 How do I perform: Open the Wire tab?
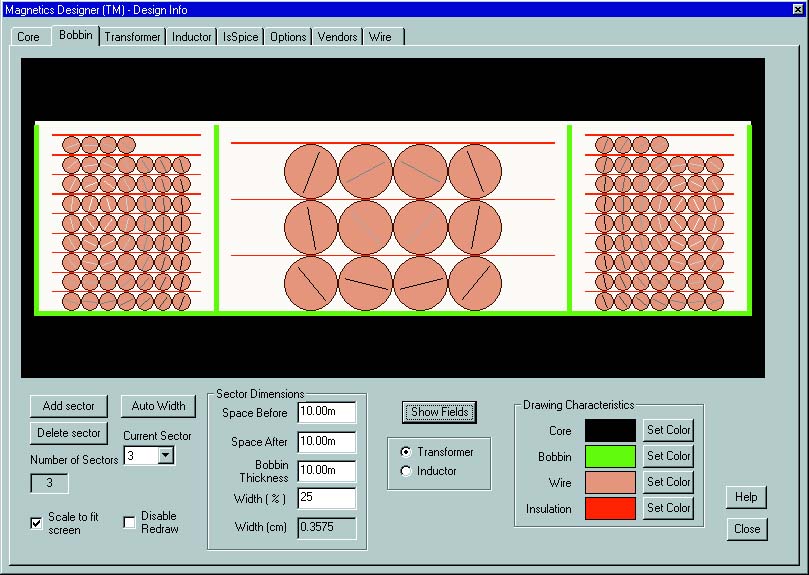(380, 37)
